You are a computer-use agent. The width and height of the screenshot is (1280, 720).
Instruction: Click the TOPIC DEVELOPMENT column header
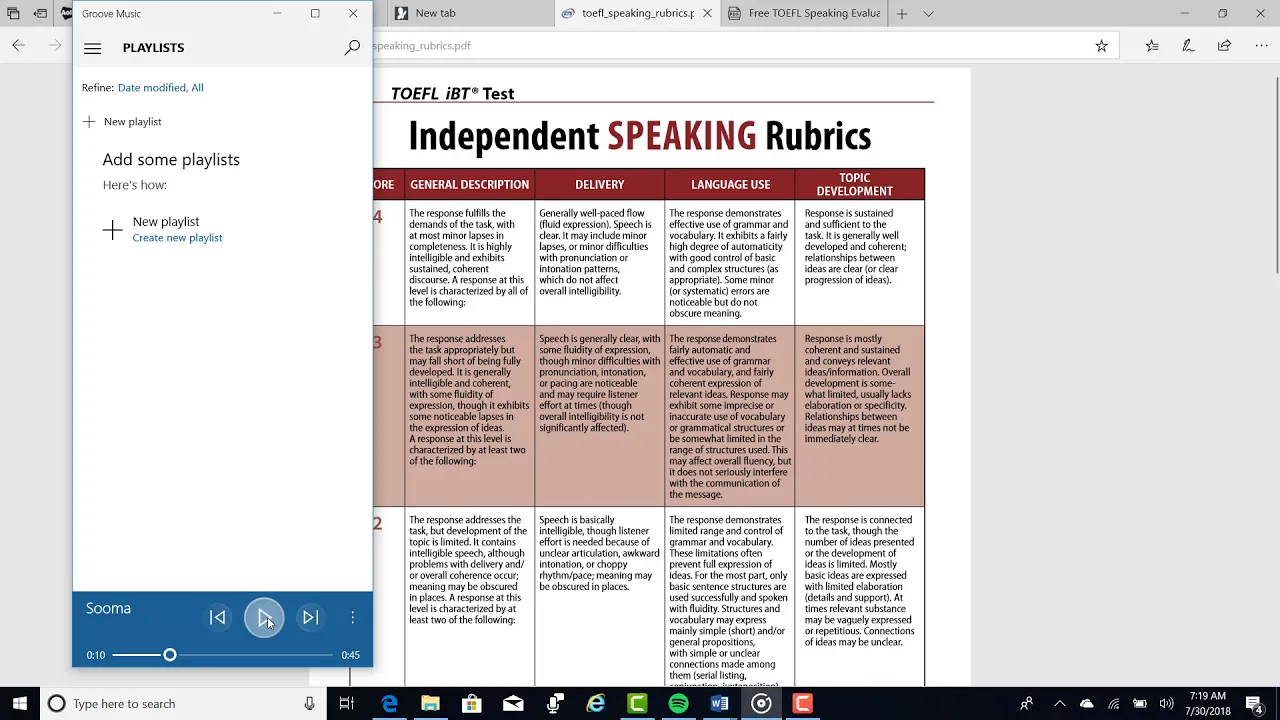(854, 185)
